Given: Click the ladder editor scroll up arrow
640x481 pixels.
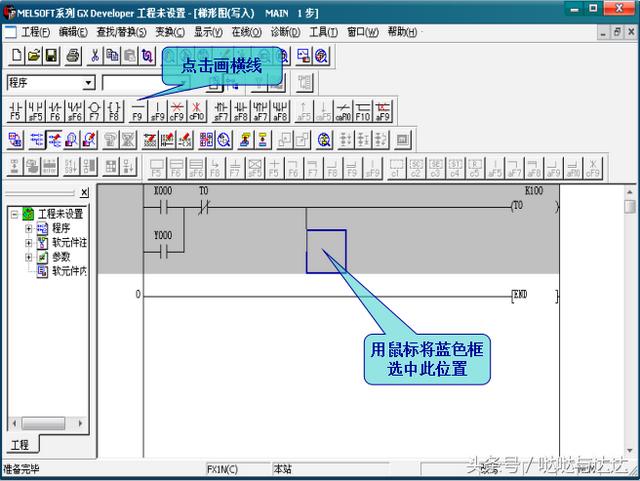Looking at the screenshot, I should [630, 192].
